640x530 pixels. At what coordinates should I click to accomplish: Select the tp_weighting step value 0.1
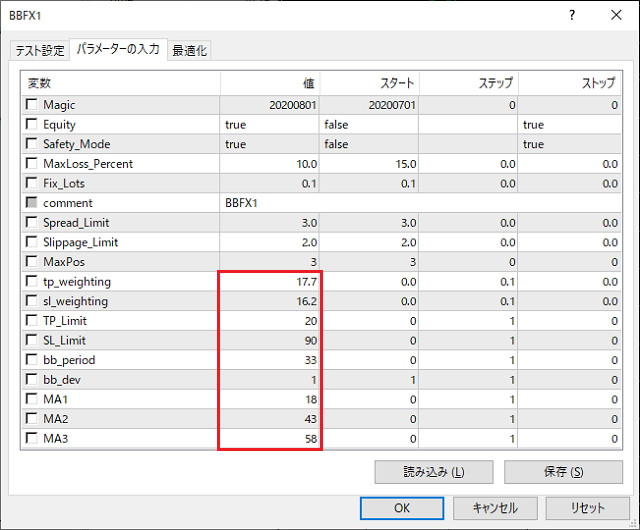click(469, 282)
